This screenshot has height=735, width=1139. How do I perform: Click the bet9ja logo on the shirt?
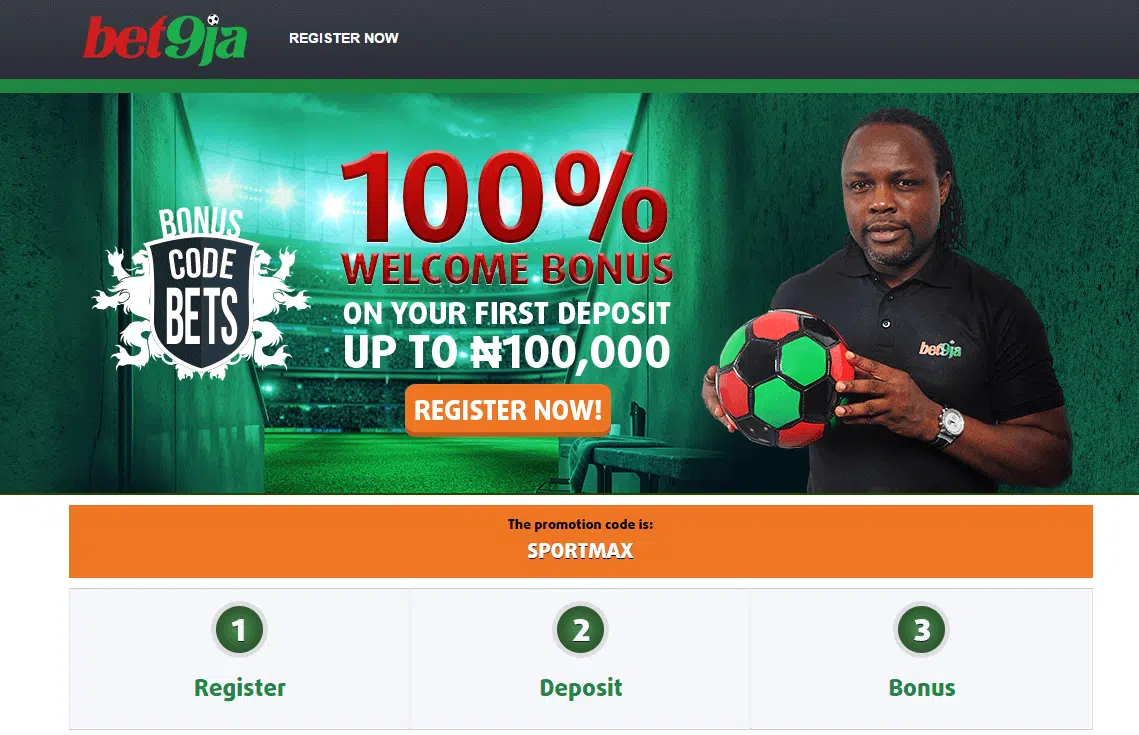pyautogui.click(x=940, y=349)
